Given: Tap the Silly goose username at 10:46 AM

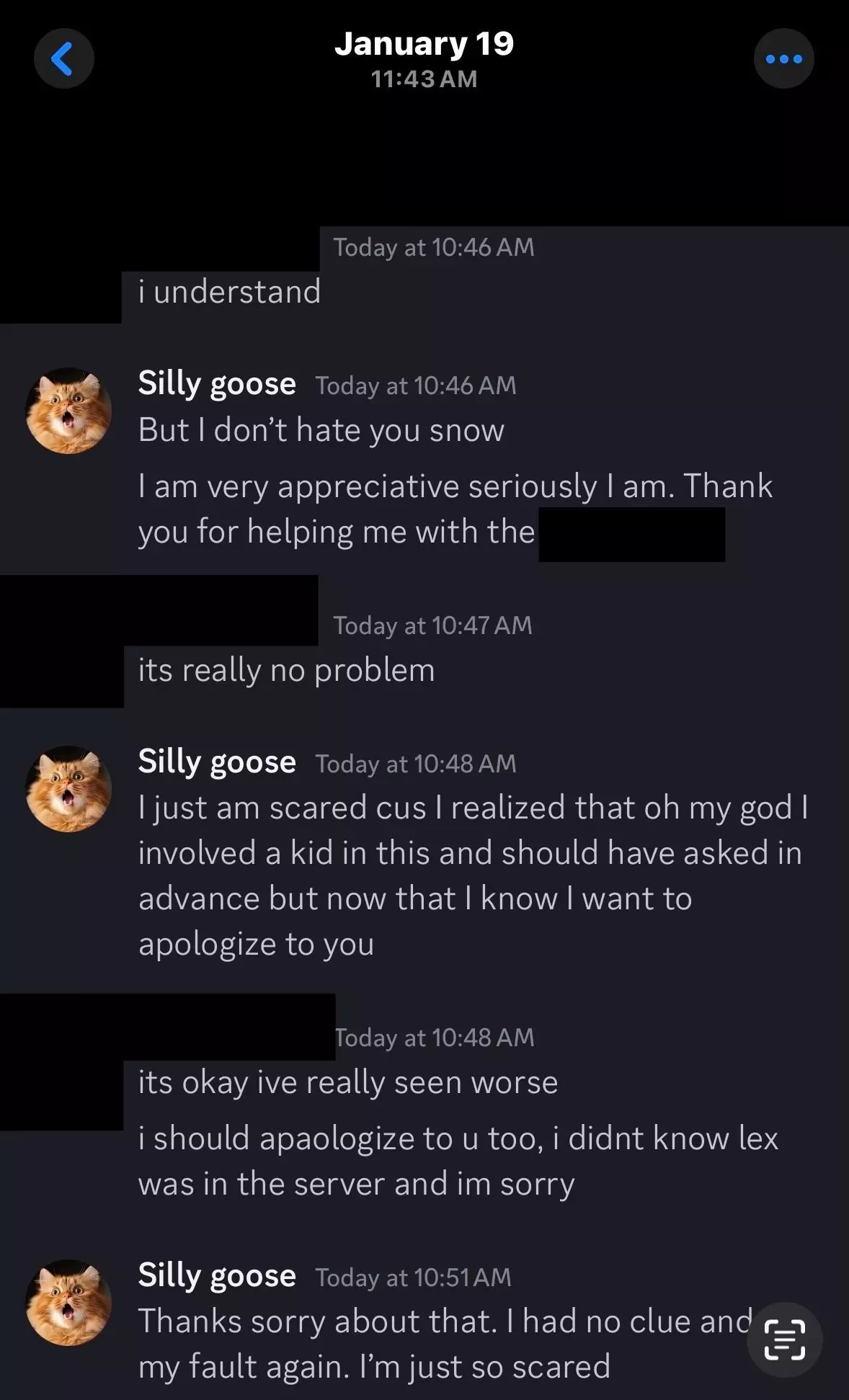Looking at the screenshot, I should (217, 383).
